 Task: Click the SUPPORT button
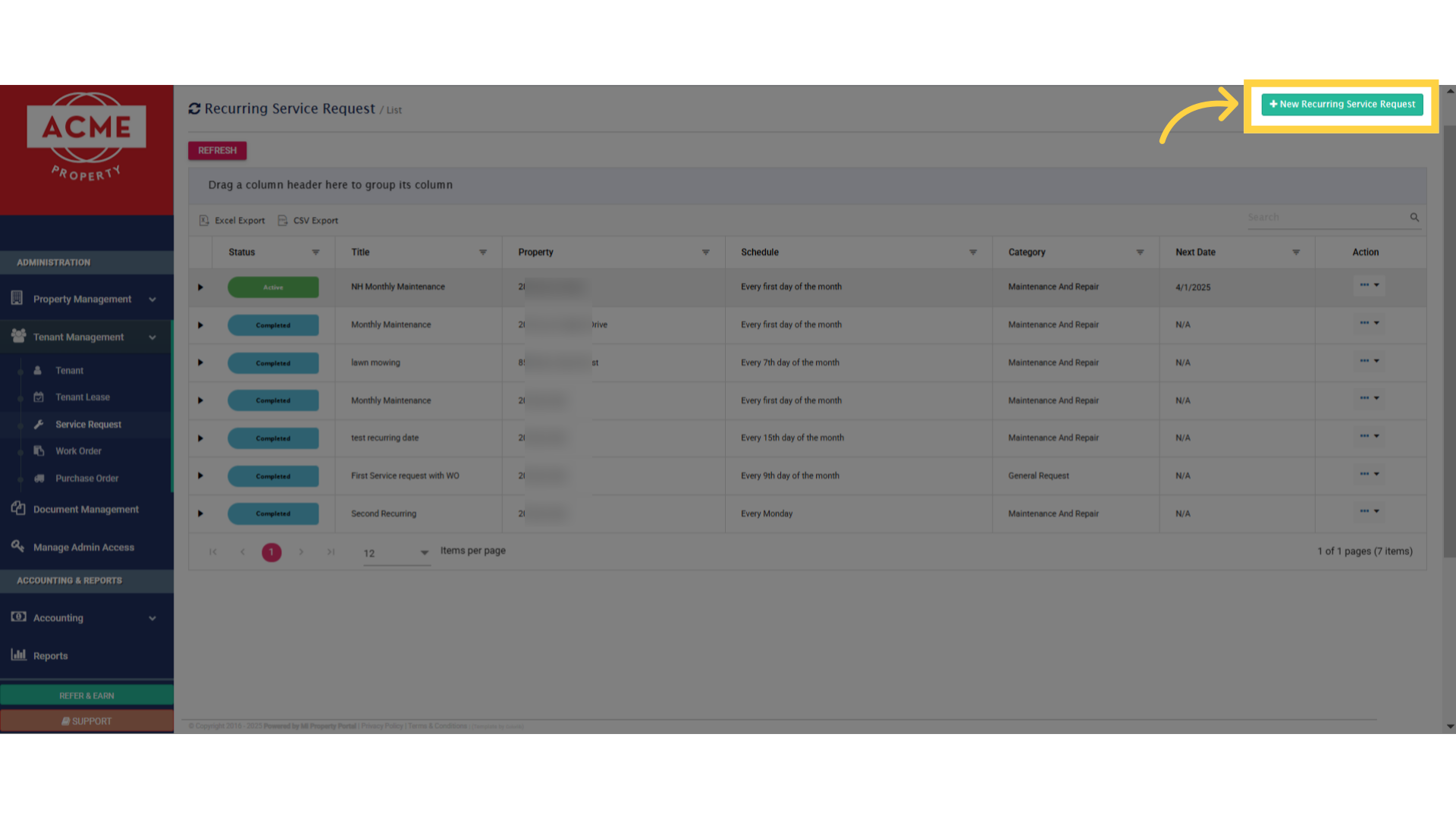[x=86, y=721]
